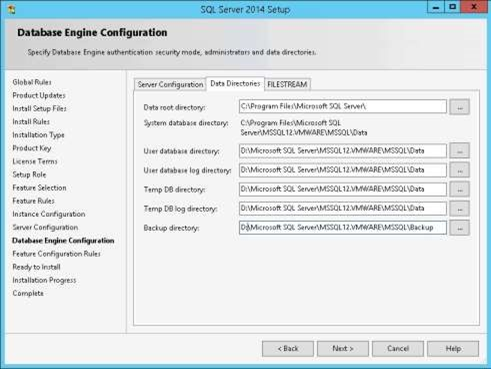Edit the User database directory field
The width and height of the screenshot is (491, 369).
click(343, 151)
